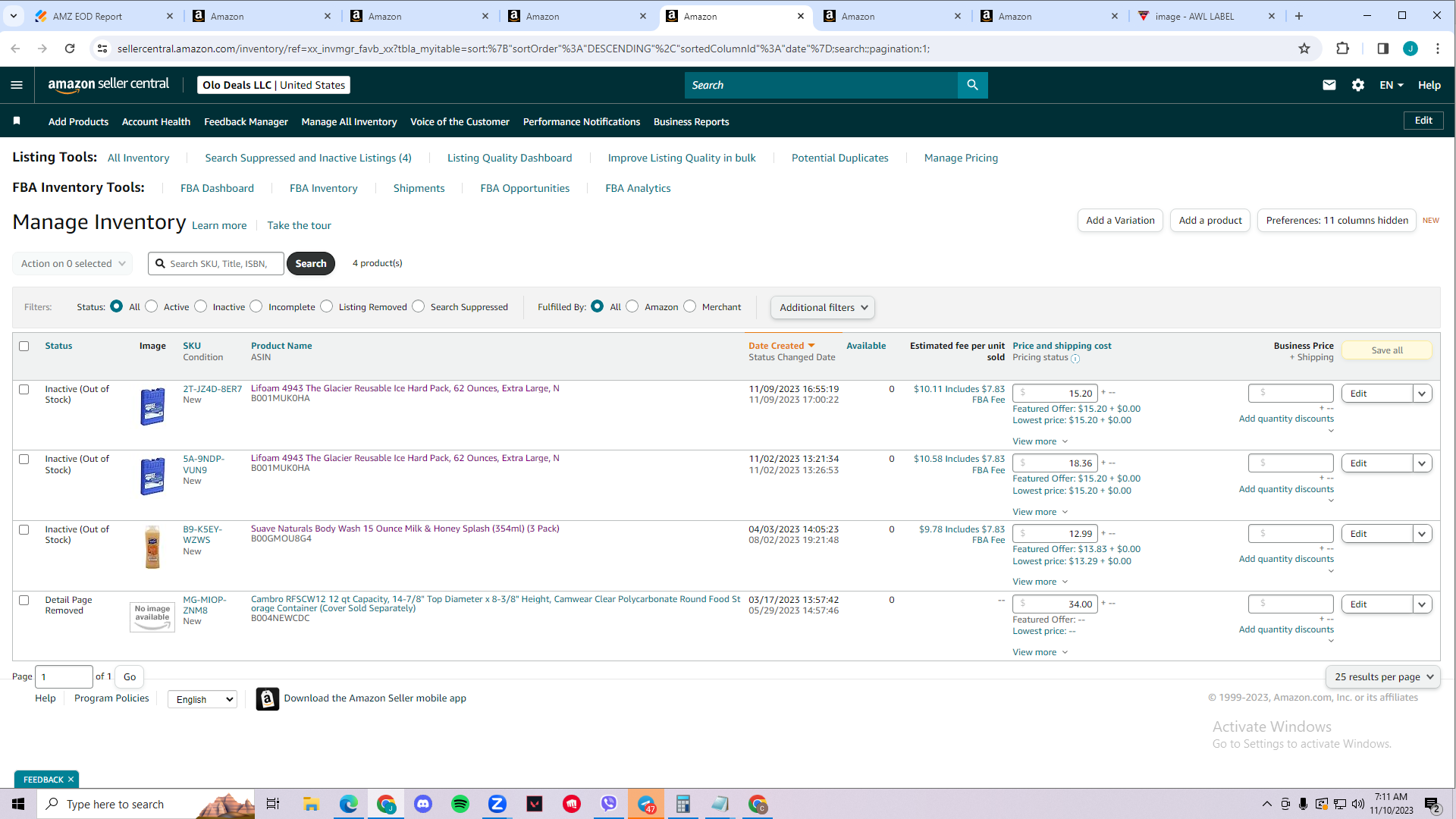Open Manage All Inventory nav item
Screen dimensions: 1456x819
coord(349,121)
